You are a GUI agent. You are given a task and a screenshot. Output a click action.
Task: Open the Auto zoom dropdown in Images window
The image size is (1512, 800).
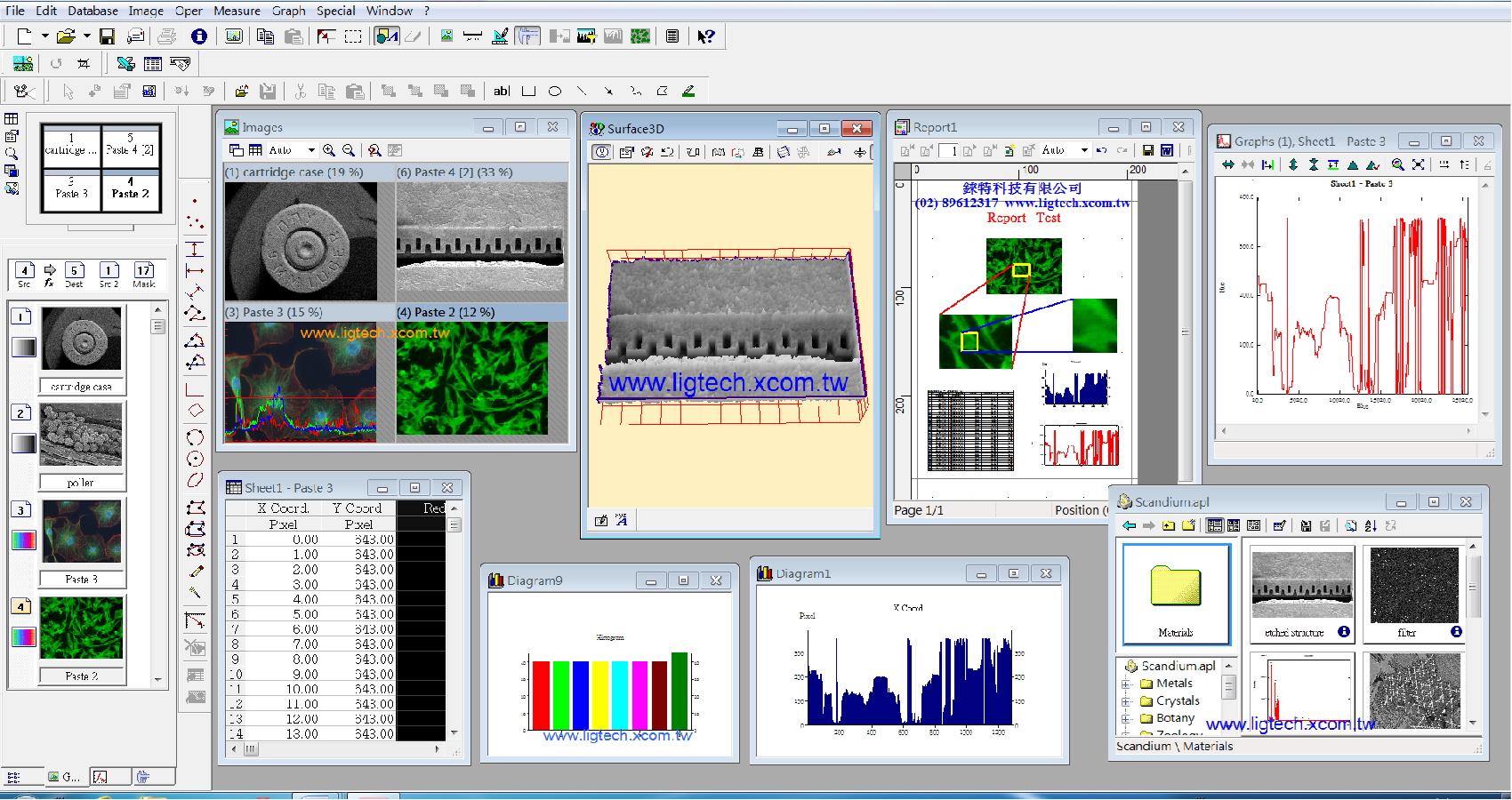point(311,150)
